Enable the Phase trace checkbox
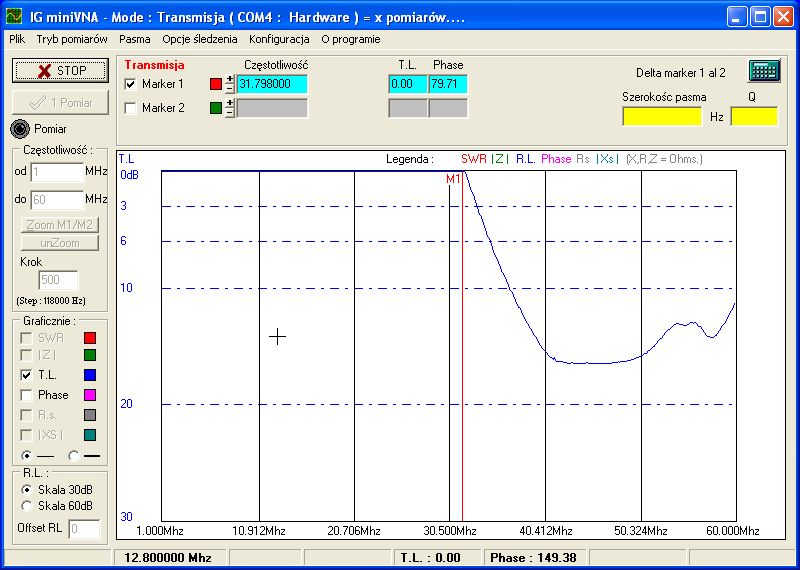Viewport: 800px width, 570px height. (x=26, y=395)
